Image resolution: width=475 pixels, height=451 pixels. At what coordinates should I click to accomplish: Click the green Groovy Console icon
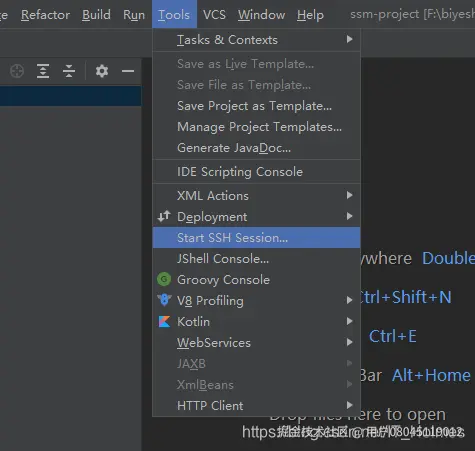tap(164, 279)
